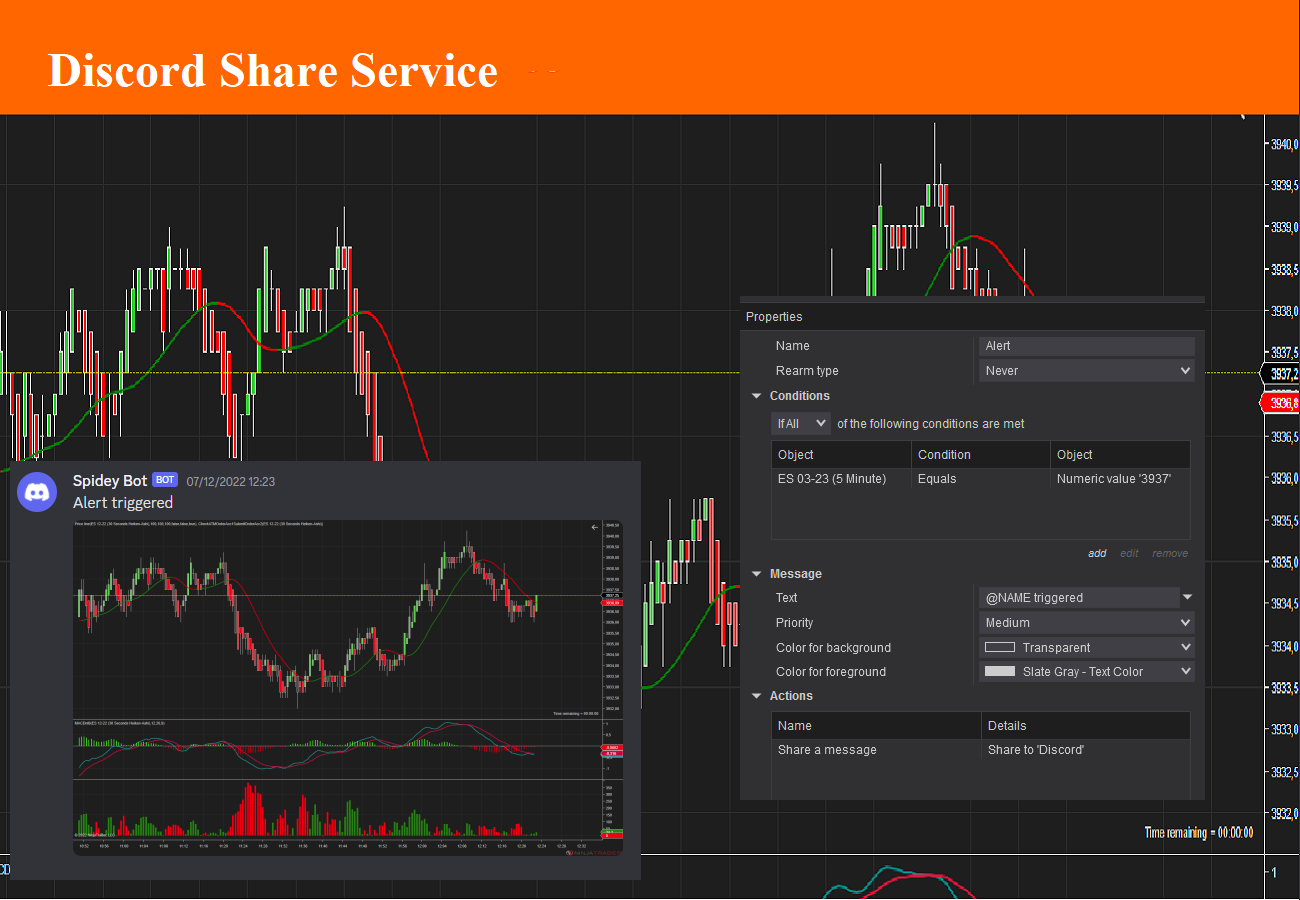Open the Priority dropdown showing Medium
The image size is (1300, 900).
pos(1087,623)
